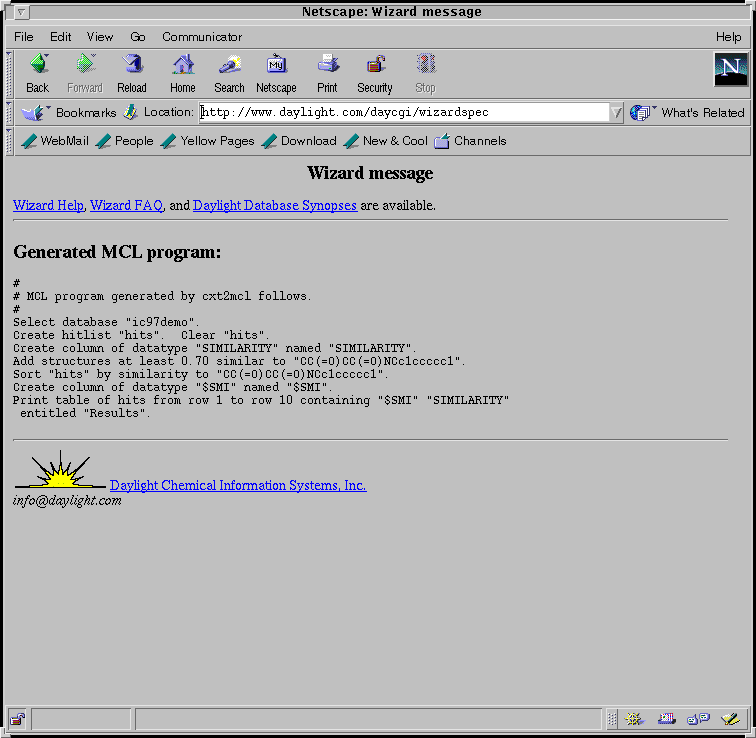The height and width of the screenshot is (738, 756).
Task: Collapse the navigation toolbar handle
Action: click(10, 72)
